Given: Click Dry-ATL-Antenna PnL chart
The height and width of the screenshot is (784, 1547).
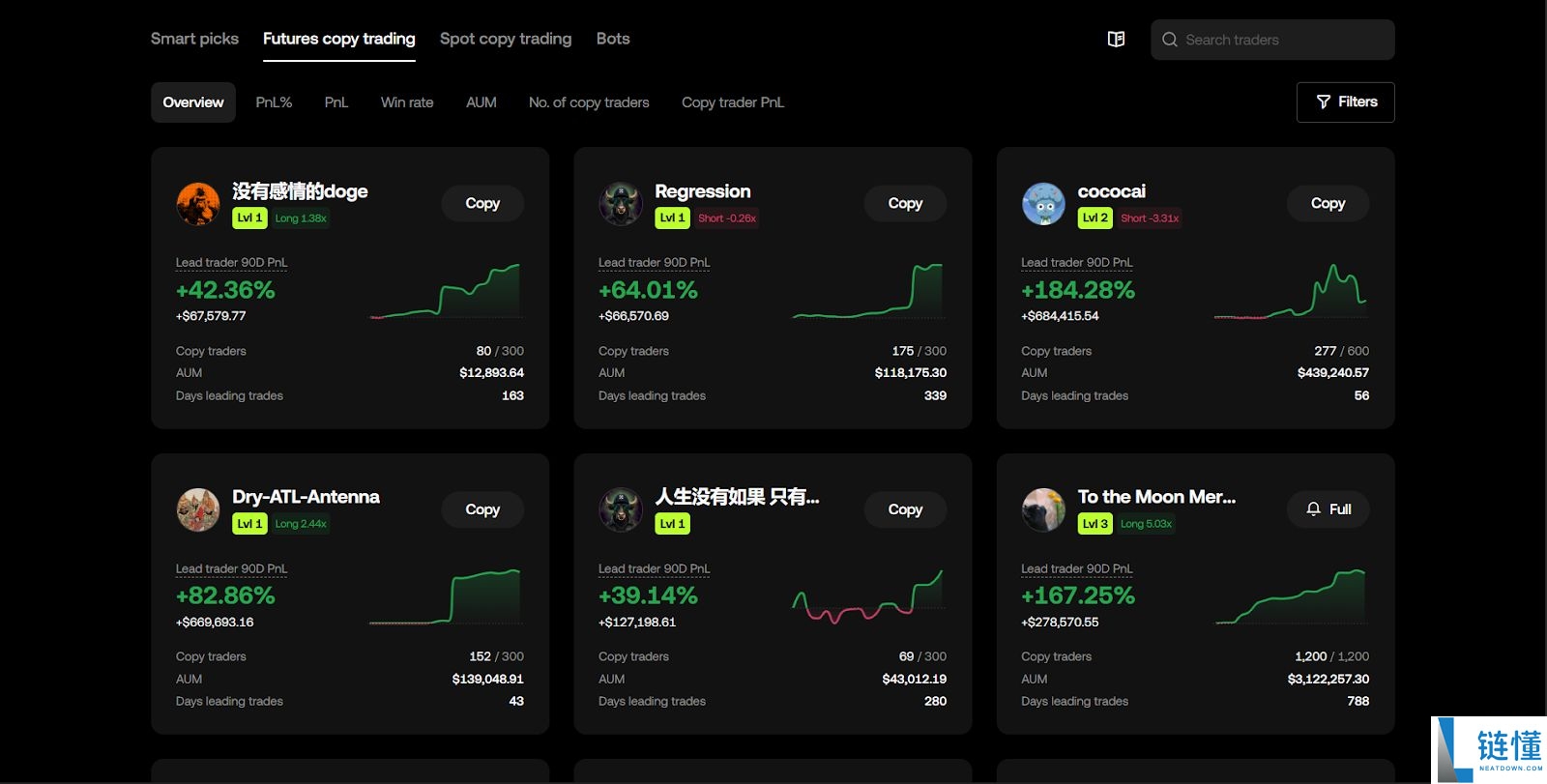Looking at the screenshot, I should [446, 596].
